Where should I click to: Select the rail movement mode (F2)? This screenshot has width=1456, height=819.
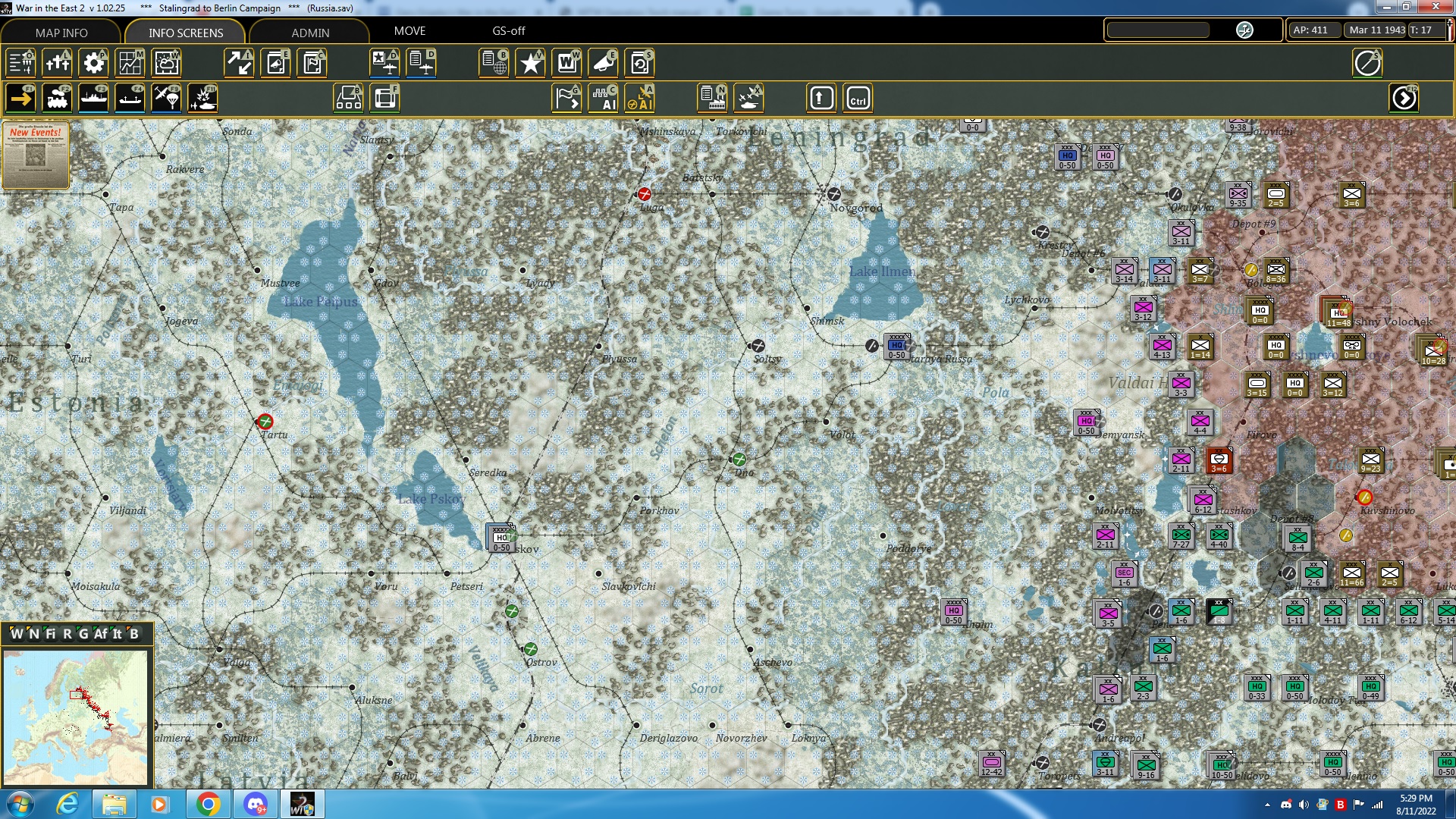57,99
